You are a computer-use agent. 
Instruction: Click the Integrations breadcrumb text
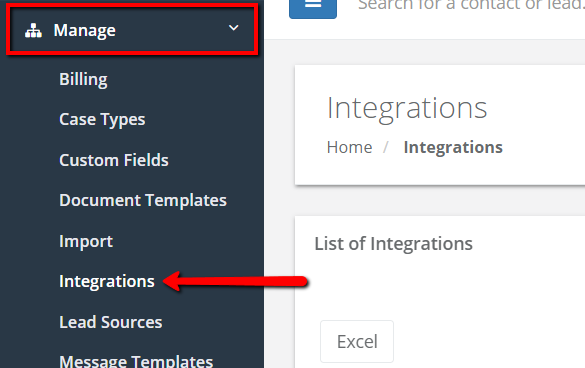453,147
